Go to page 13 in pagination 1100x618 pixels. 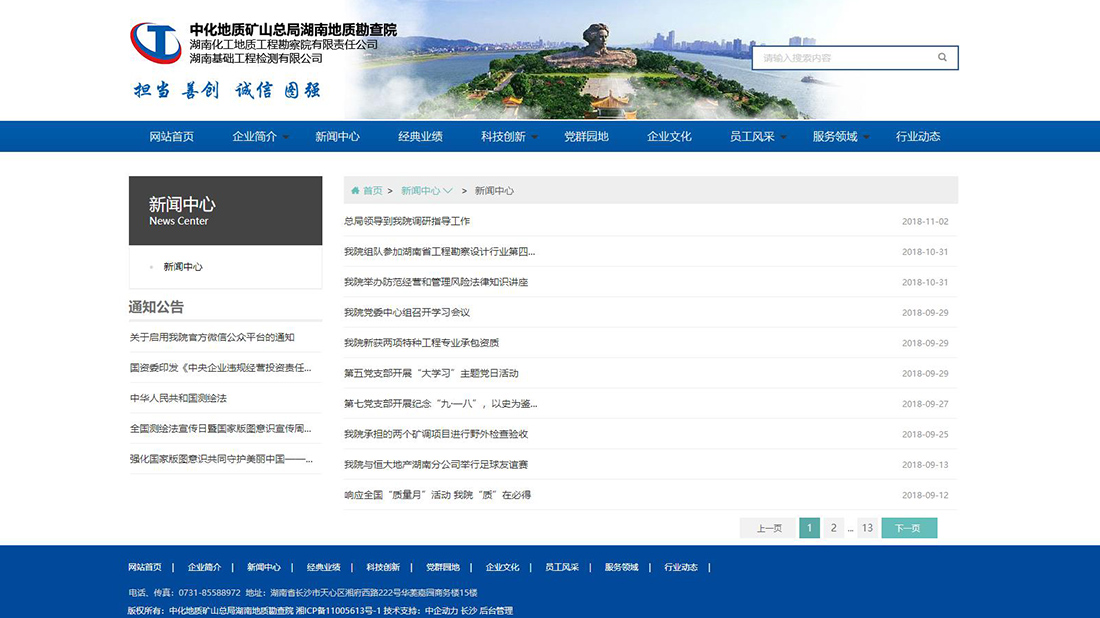click(867, 528)
